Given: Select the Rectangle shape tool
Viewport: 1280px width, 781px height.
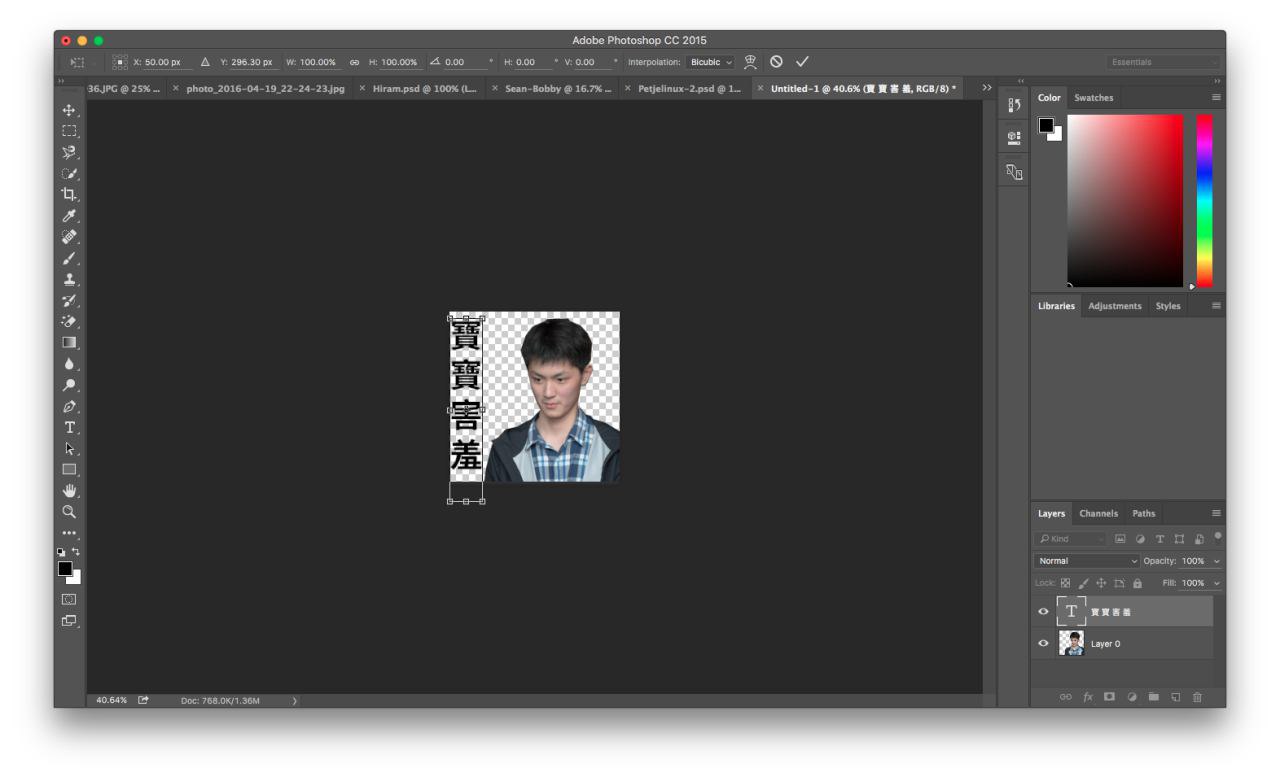Looking at the screenshot, I should (x=69, y=469).
